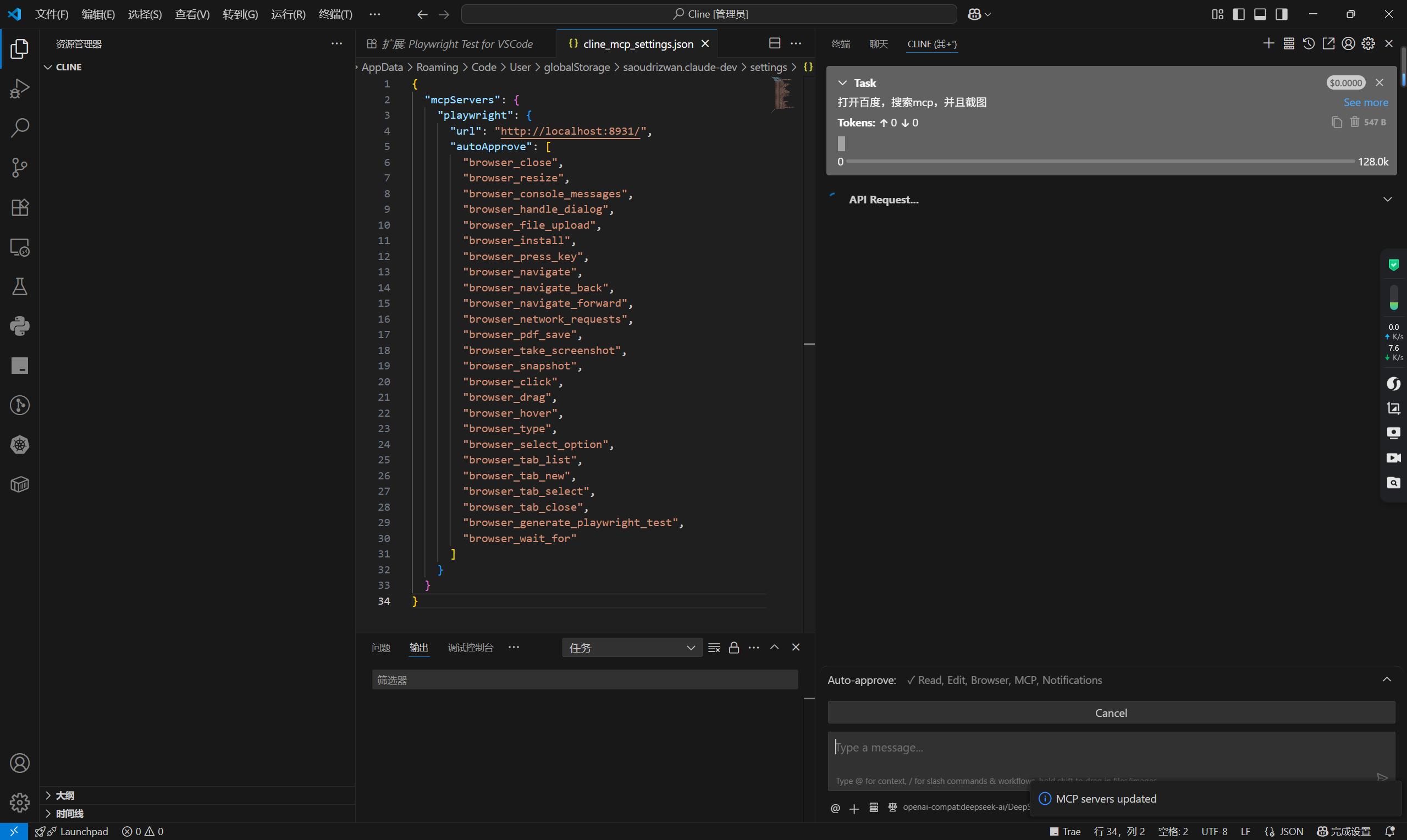Expand the API Request section
The width and height of the screenshot is (1407, 840).
coord(1388,199)
